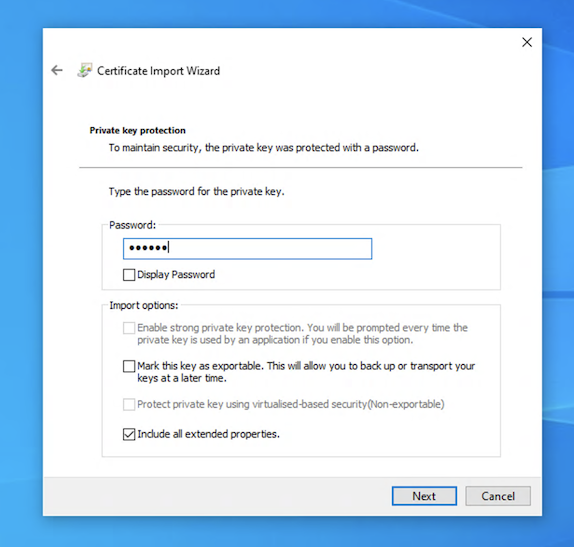
Task: Click the 'Include all extended properties' label text
Action: pyautogui.click(x=208, y=434)
